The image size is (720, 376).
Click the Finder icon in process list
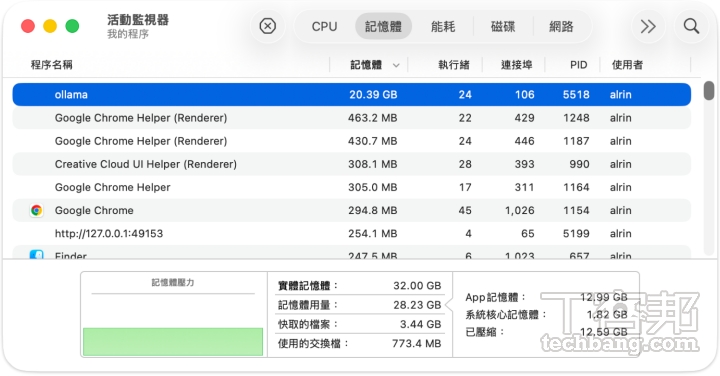pos(36,254)
